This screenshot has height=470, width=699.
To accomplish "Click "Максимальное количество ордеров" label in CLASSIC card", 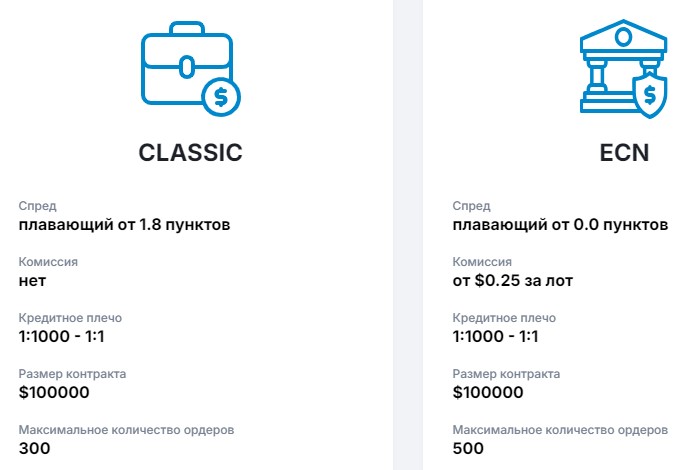I will (126, 430).
